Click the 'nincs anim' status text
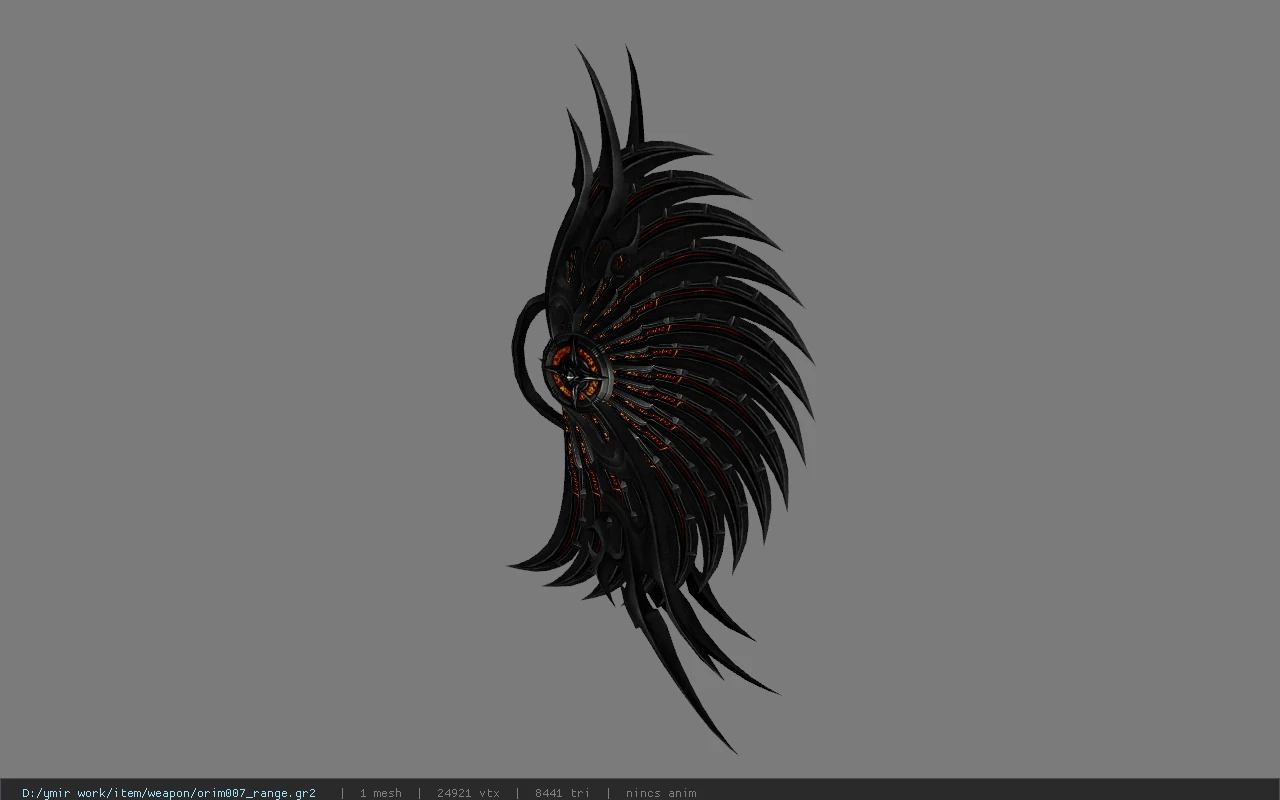Image resolution: width=1280 pixels, height=800 pixels. click(661, 793)
